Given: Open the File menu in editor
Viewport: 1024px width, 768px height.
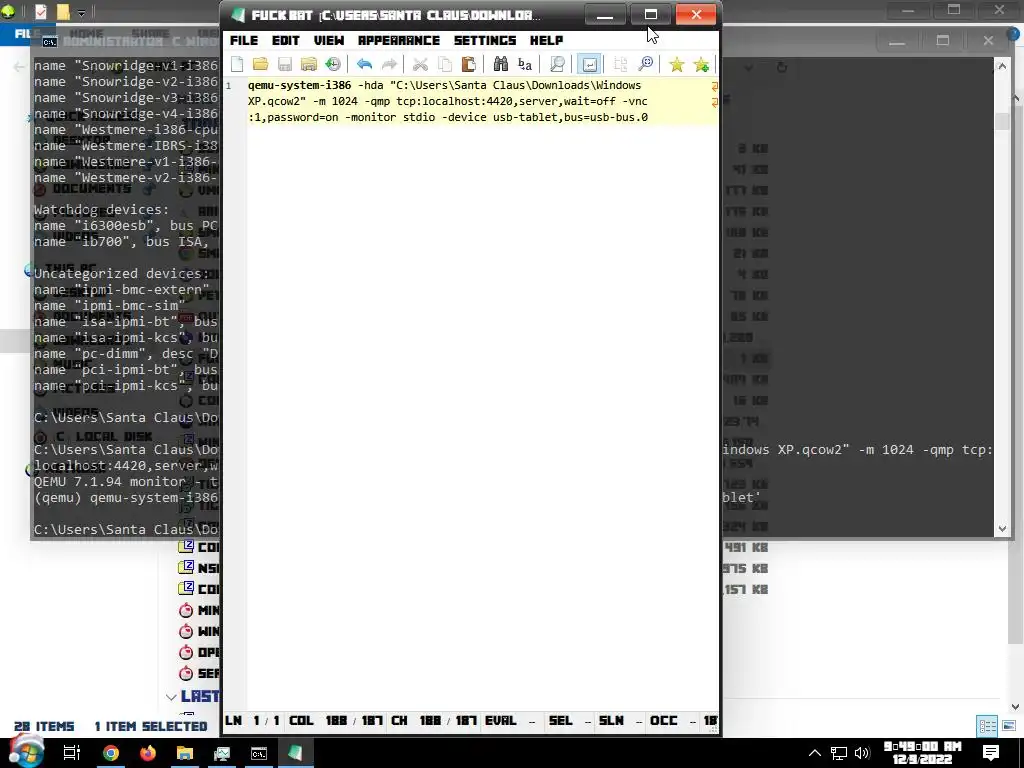Looking at the screenshot, I should 244,40.
